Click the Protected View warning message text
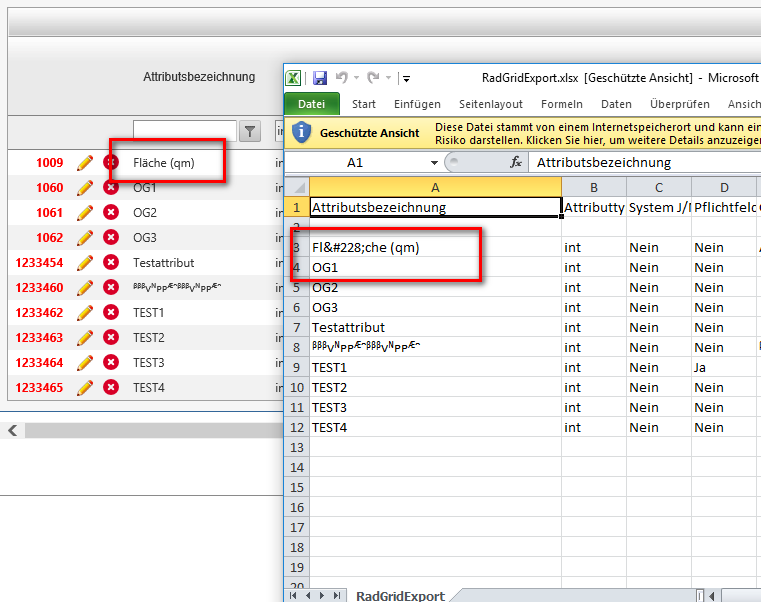Image resolution: width=761 pixels, height=602 pixels. pyautogui.click(x=597, y=134)
